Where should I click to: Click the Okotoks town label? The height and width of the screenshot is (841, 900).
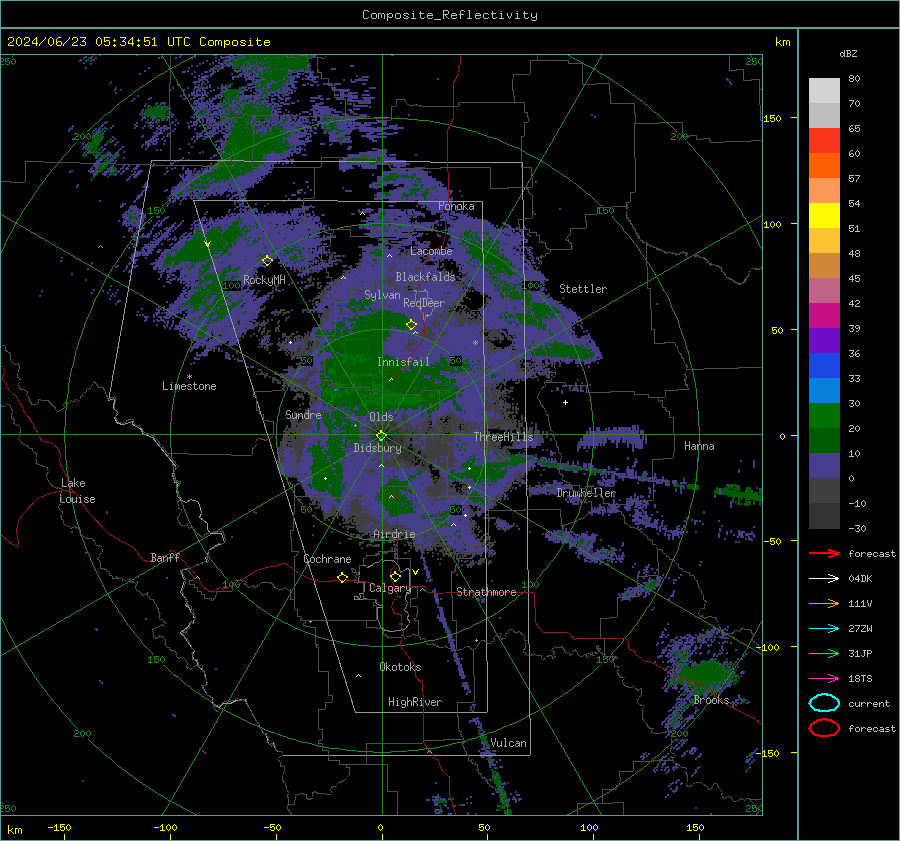point(400,667)
